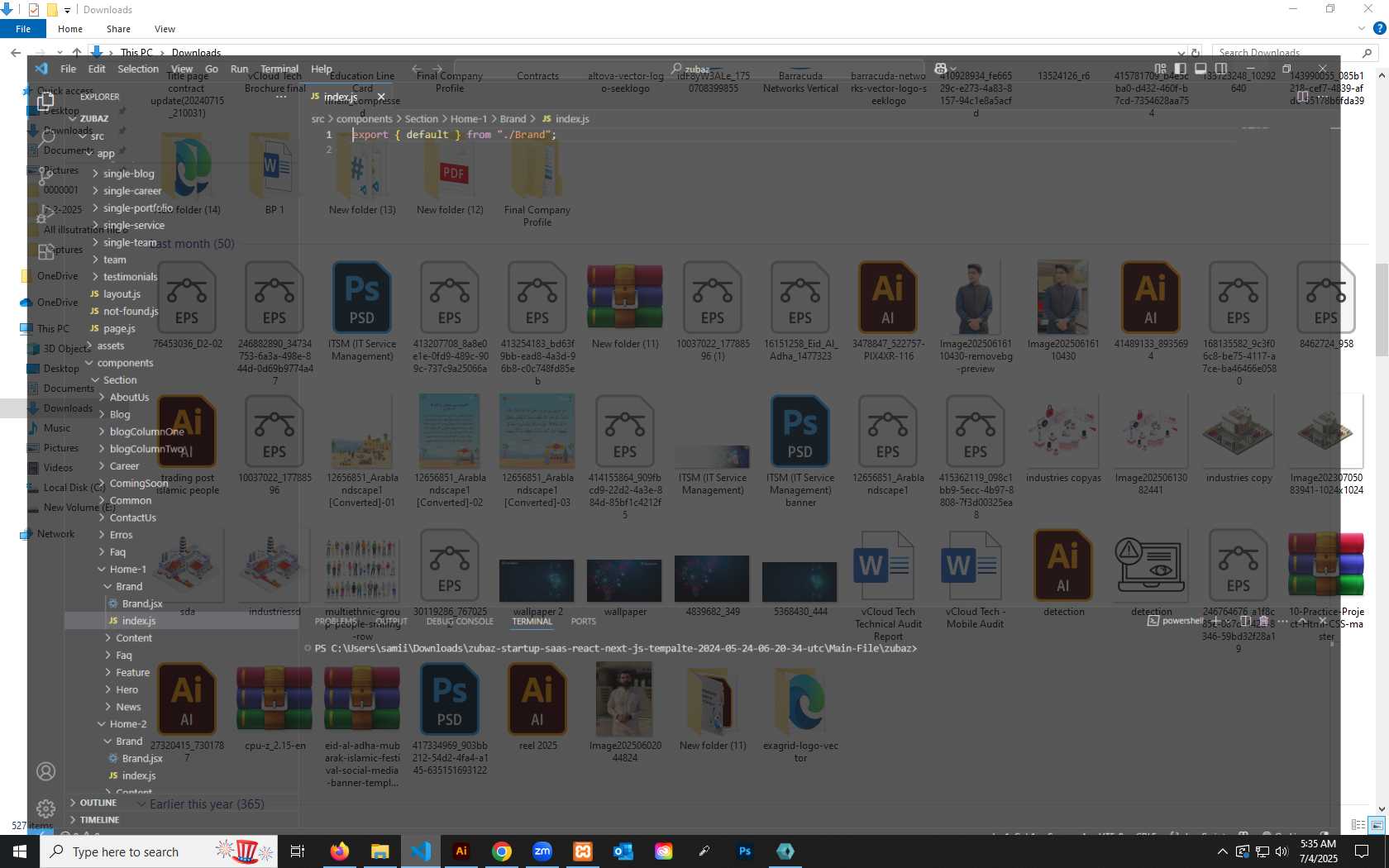Close the index.js editor tab
Screen dimensions: 1389x868
pyautogui.click(x=381, y=97)
